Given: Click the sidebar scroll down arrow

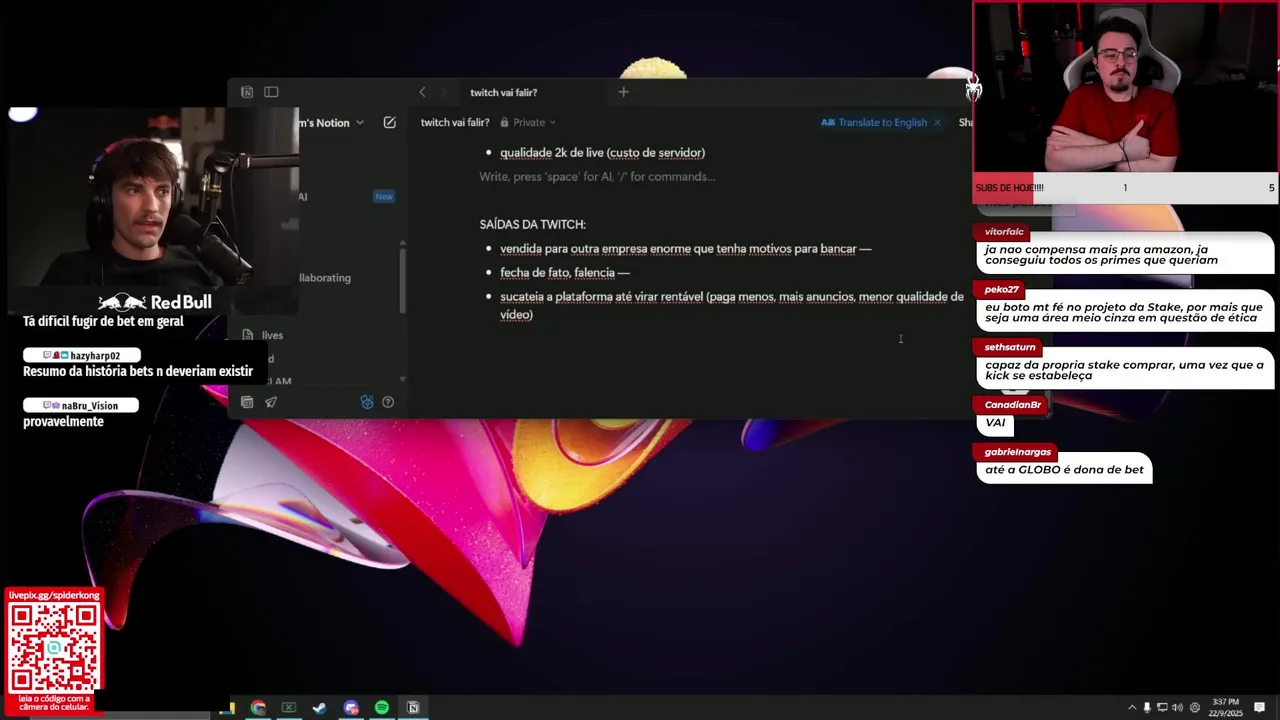Looking at the screenshot, I should click(403, 379).
